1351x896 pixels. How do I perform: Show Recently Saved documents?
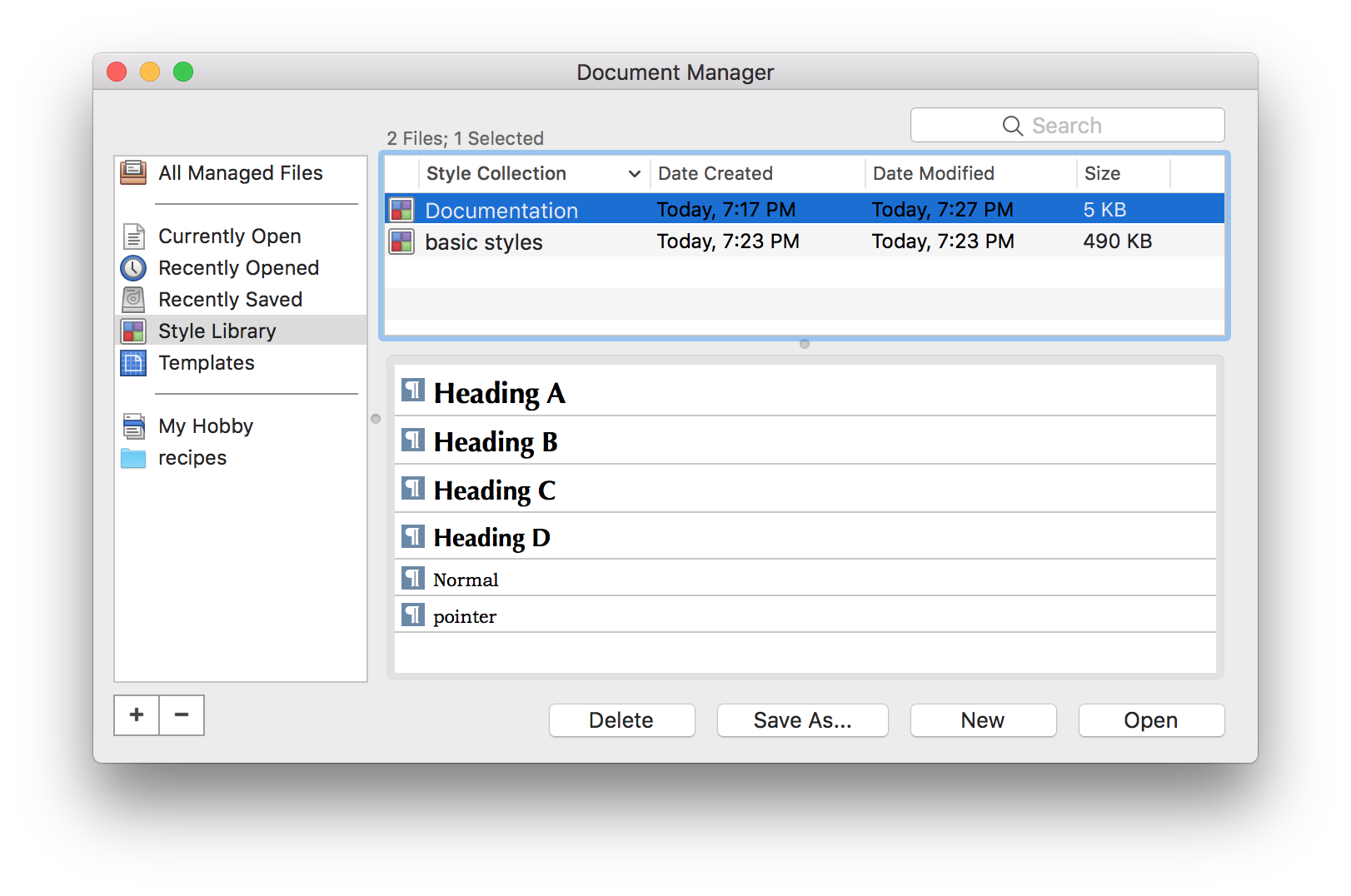point(241,300)
